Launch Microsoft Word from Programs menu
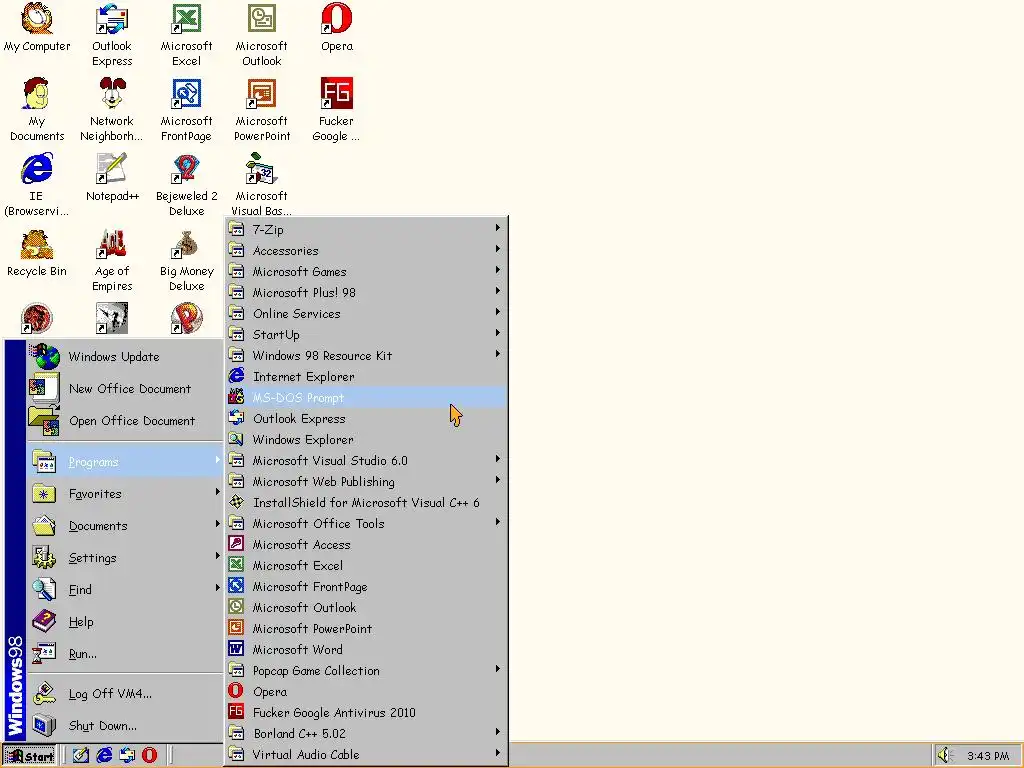Screen dimensions: 1024x768 (366, 649)
